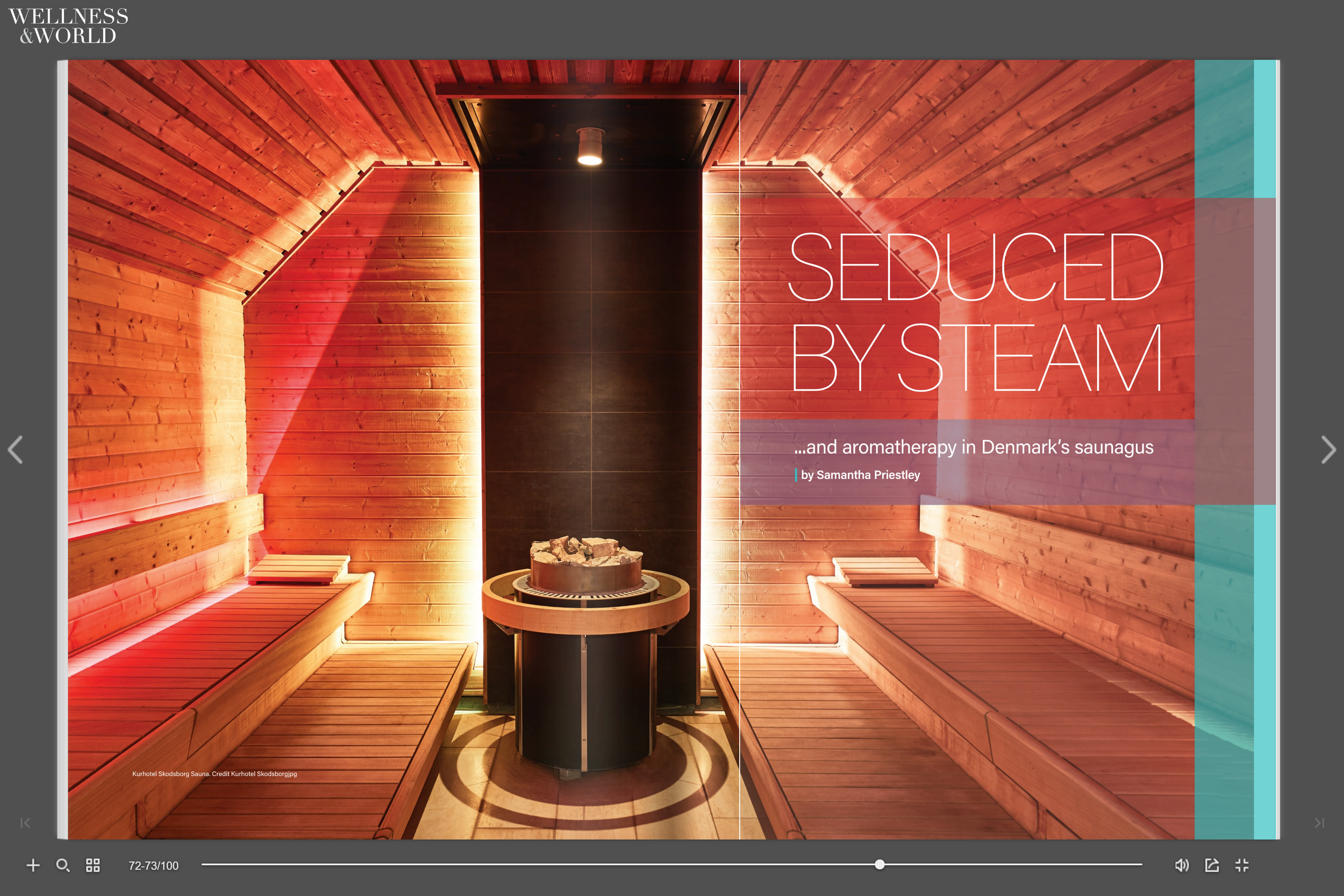Click the page slider handle

[880, 865]
